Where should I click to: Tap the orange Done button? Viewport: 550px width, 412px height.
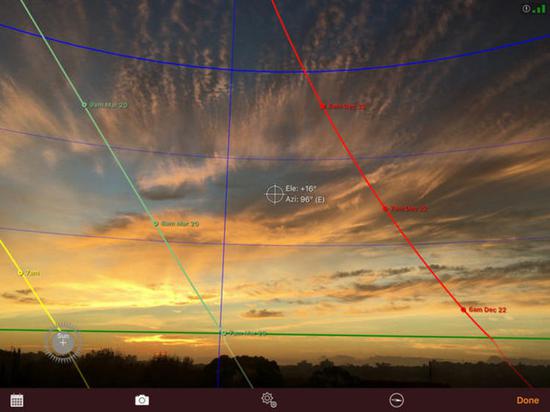pos(527,400)
